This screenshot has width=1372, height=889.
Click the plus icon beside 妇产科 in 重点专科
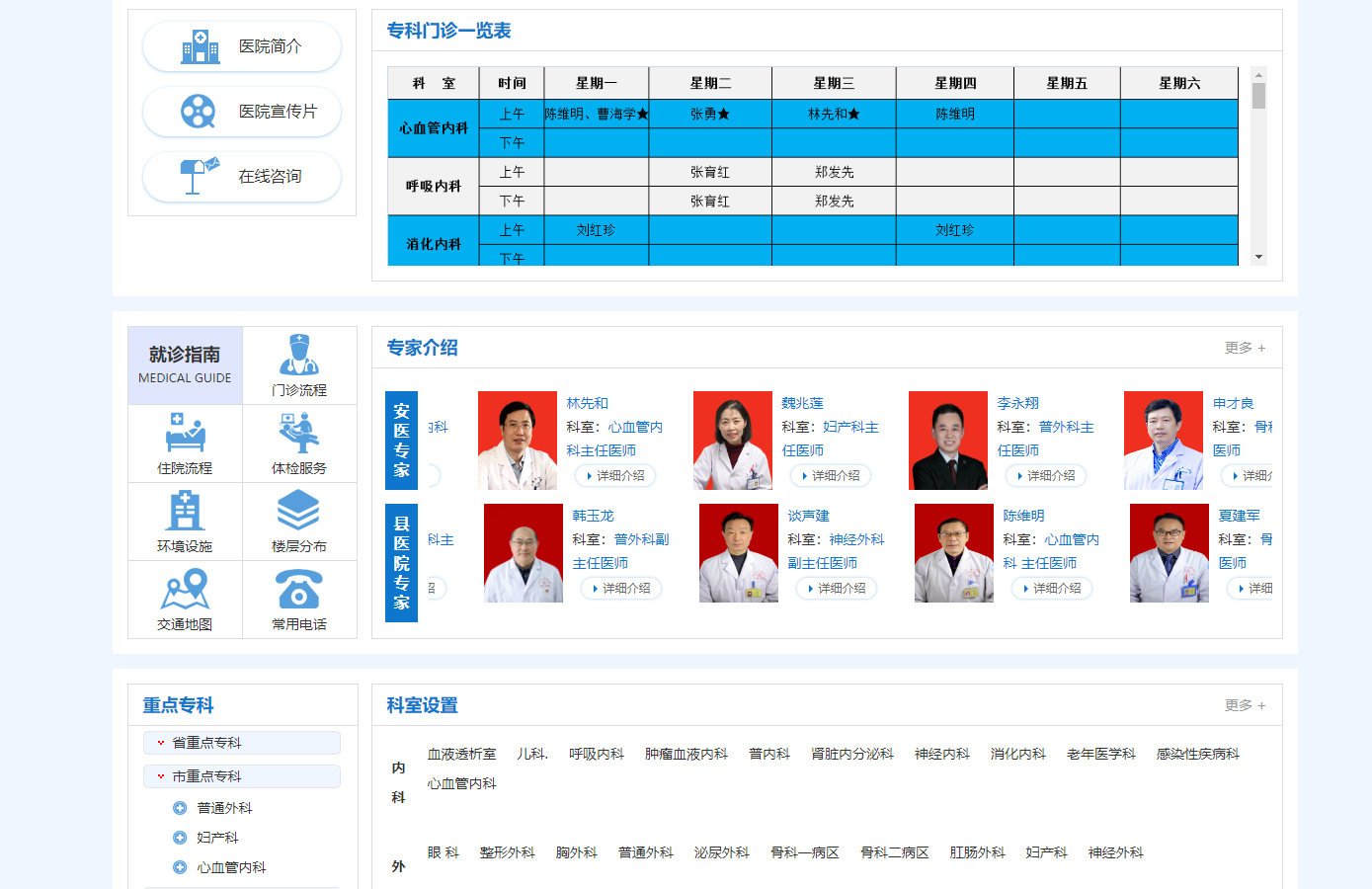tap(180, 838)
